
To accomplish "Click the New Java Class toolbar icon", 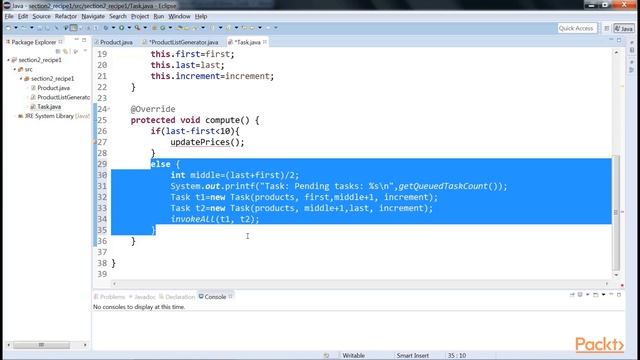I will [x=162, y=28].
